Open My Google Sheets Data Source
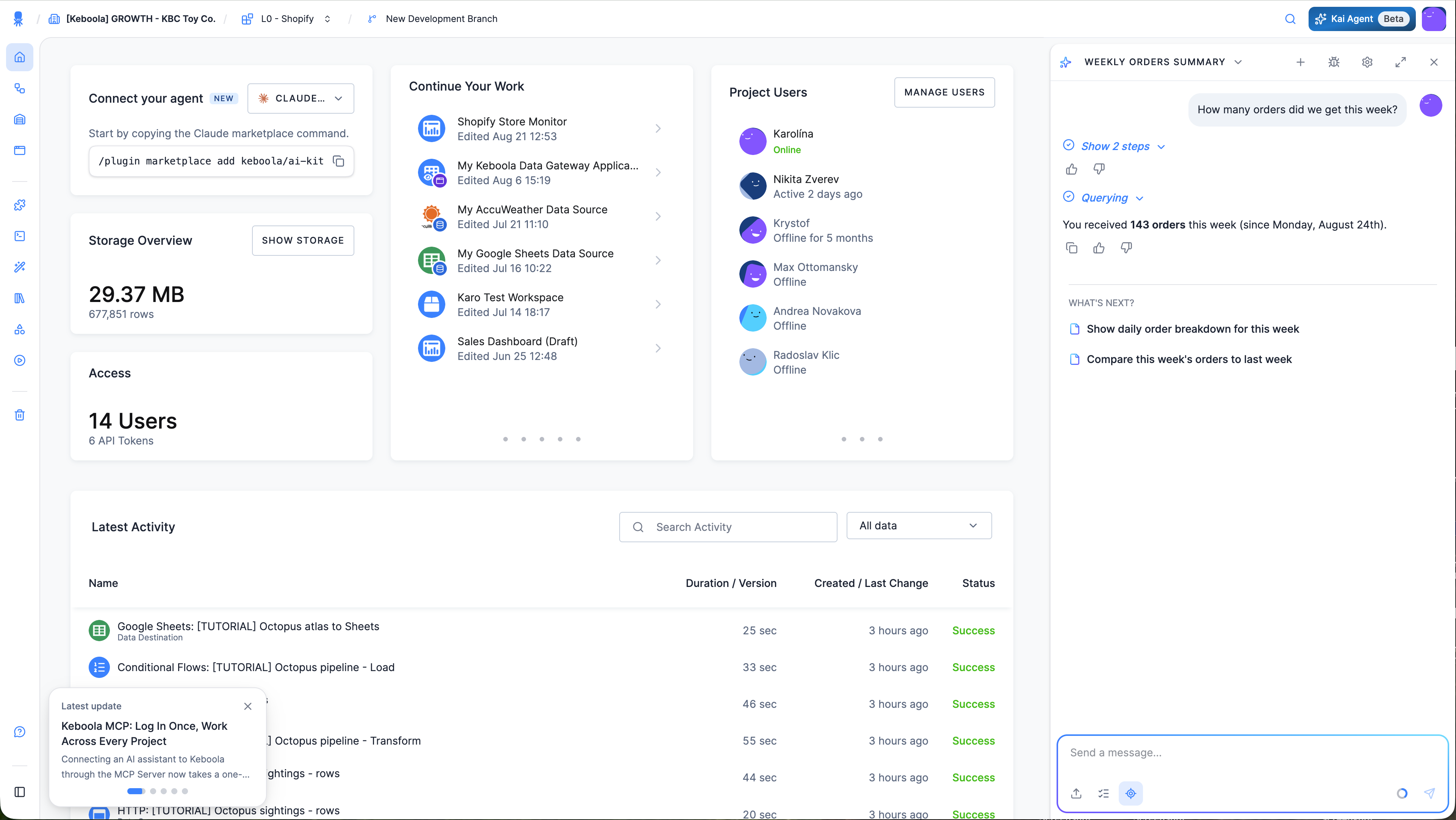 coord(541,261)
